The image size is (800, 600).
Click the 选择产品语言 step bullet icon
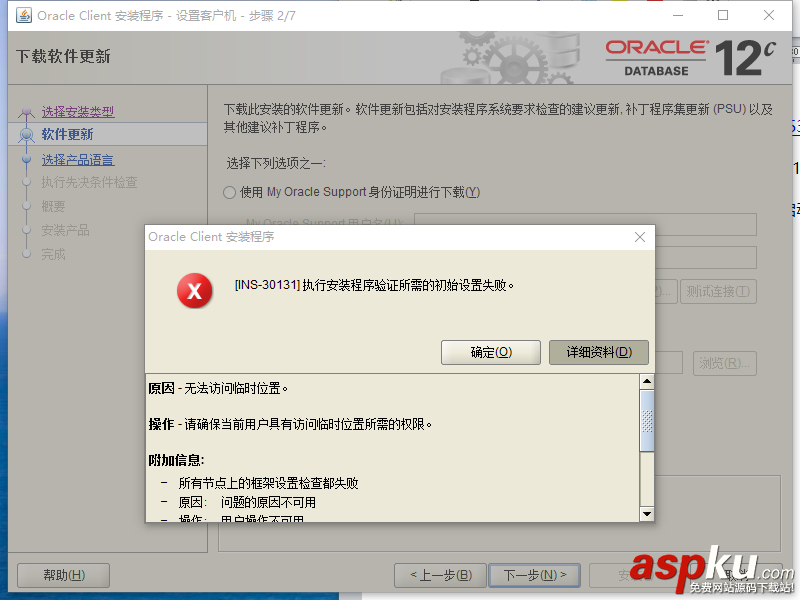tap(27, 159)
